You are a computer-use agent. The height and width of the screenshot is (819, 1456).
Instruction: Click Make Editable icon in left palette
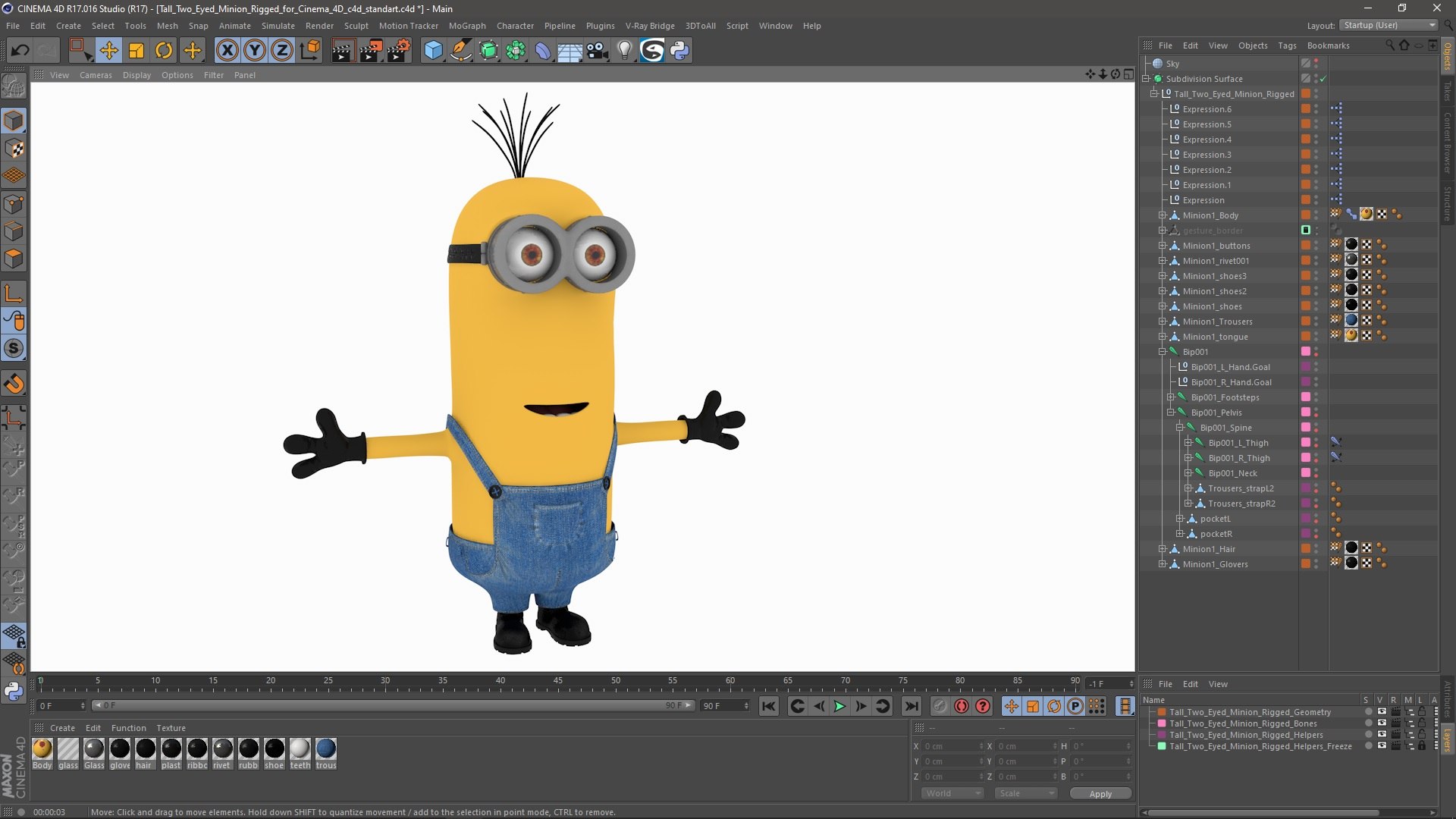click(x=14, y=86)
